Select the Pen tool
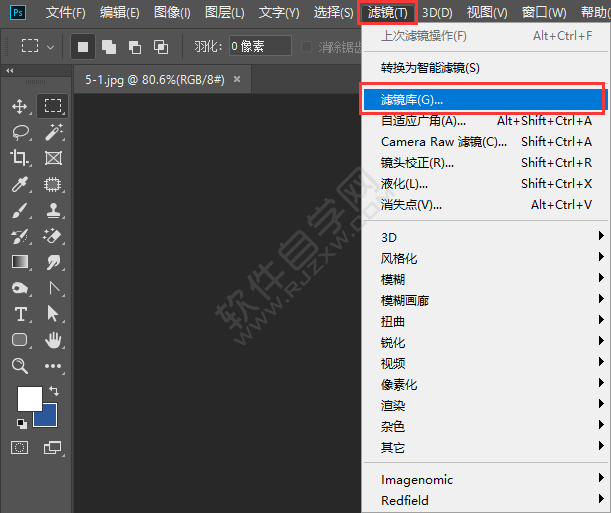 point(54,288)
